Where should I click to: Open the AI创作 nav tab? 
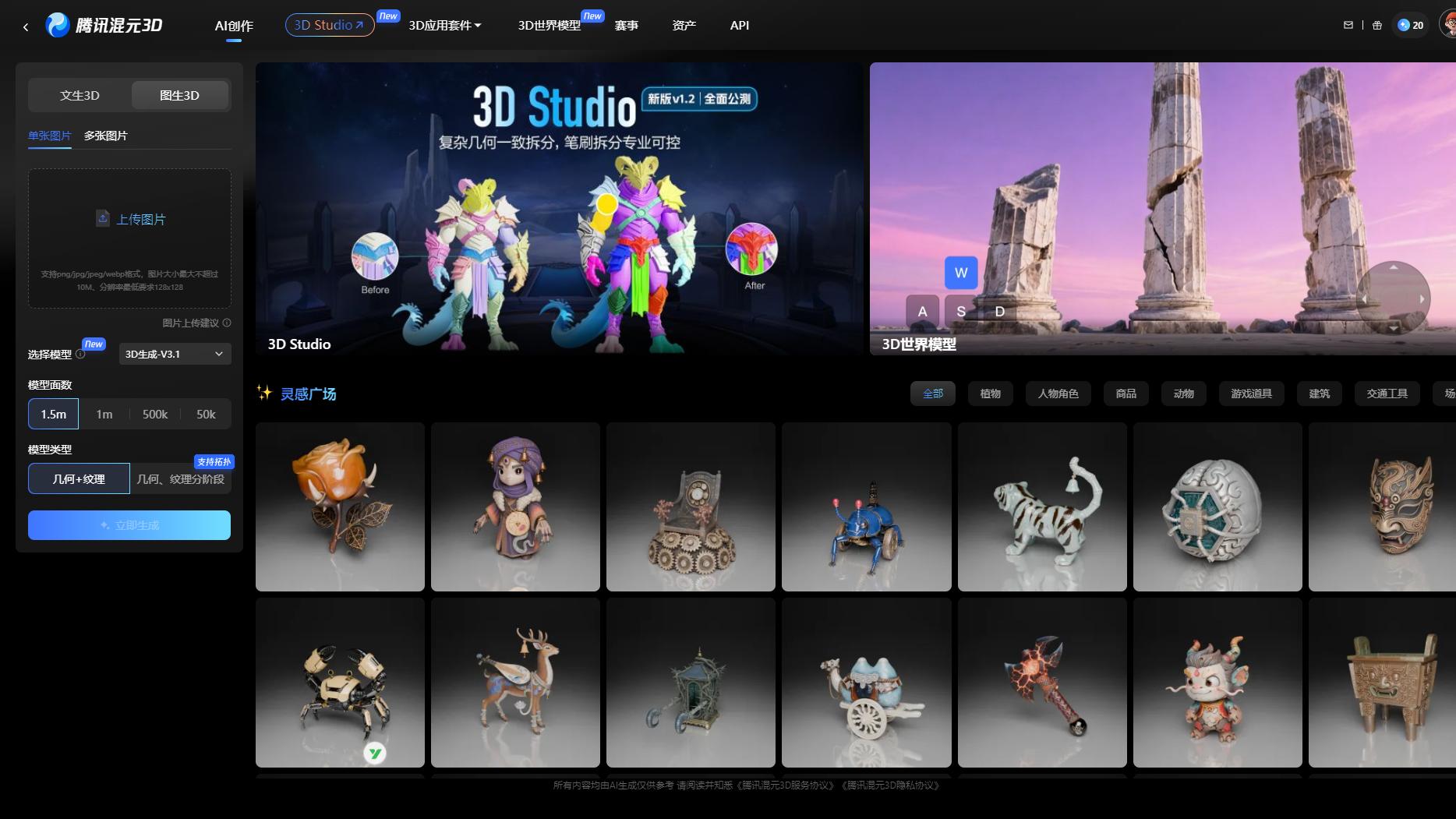tap(234, 25)
